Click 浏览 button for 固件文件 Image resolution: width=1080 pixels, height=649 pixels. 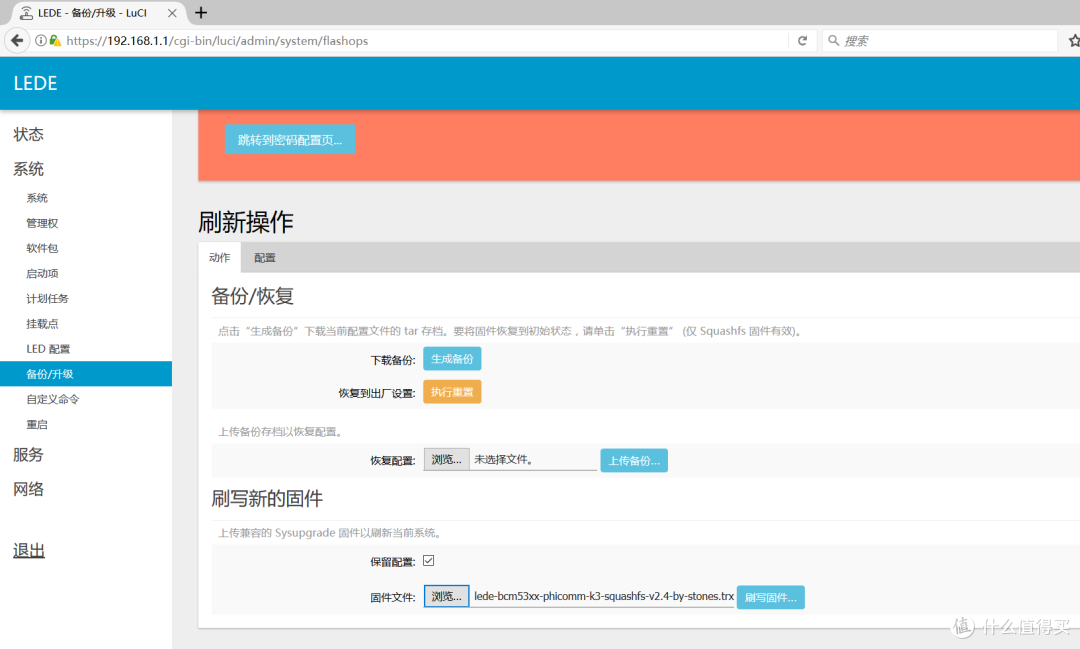446,596
